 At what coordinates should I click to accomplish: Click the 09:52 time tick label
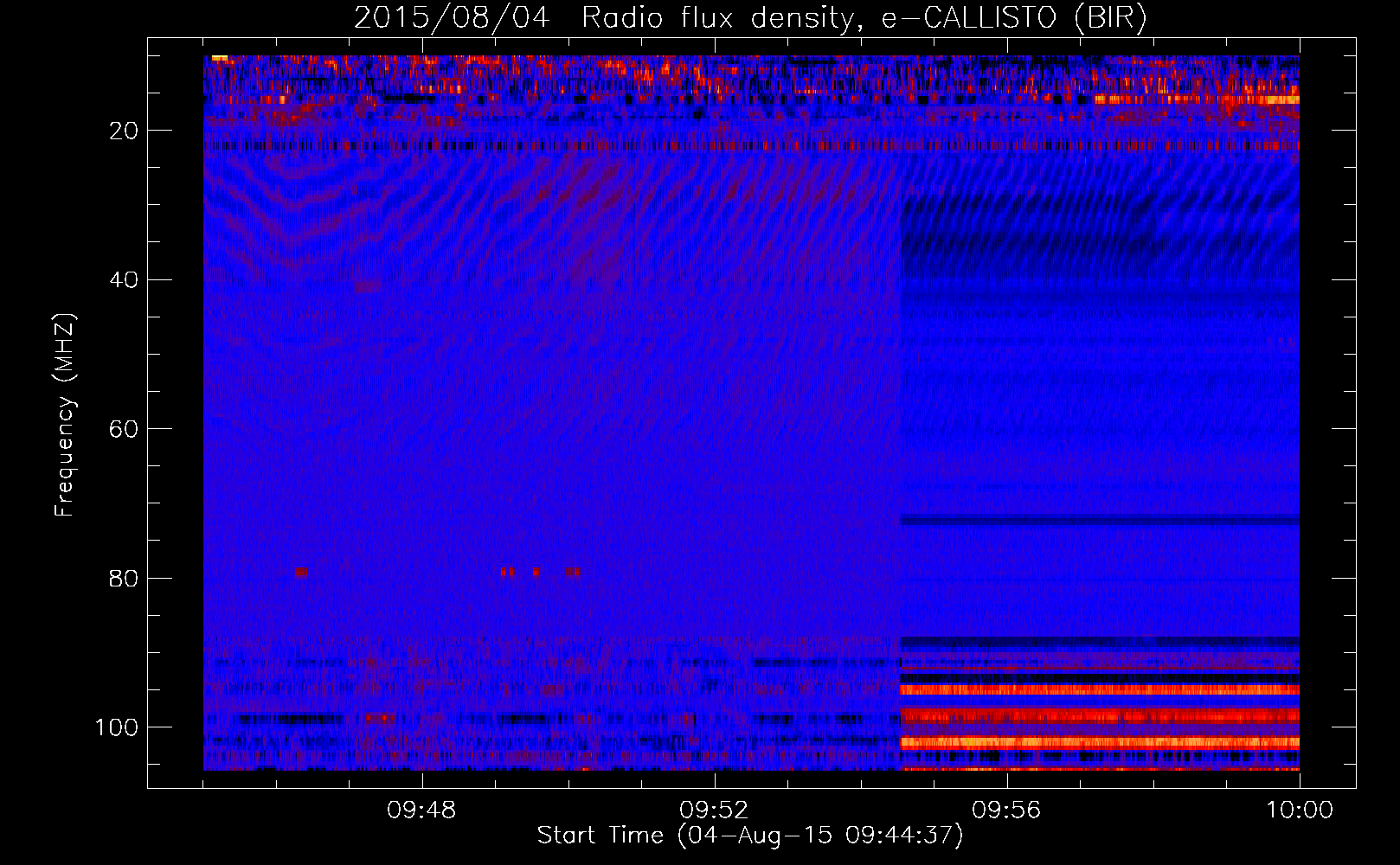[x=714, y=811]
